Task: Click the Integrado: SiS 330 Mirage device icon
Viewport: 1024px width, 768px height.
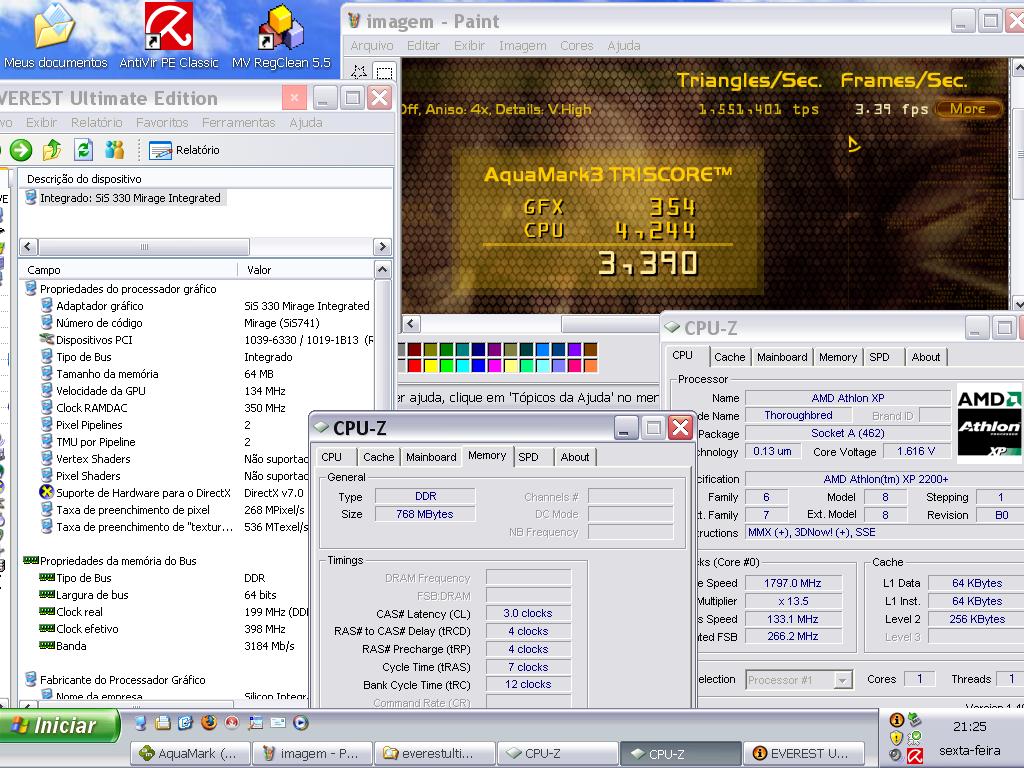Action: pyautogui.click(x=30, y=197)
